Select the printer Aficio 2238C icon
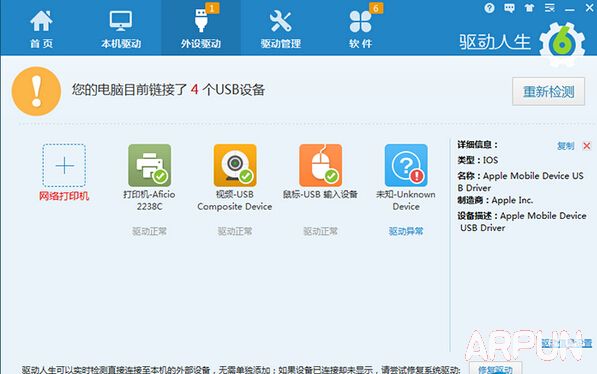 click(150, 165)
